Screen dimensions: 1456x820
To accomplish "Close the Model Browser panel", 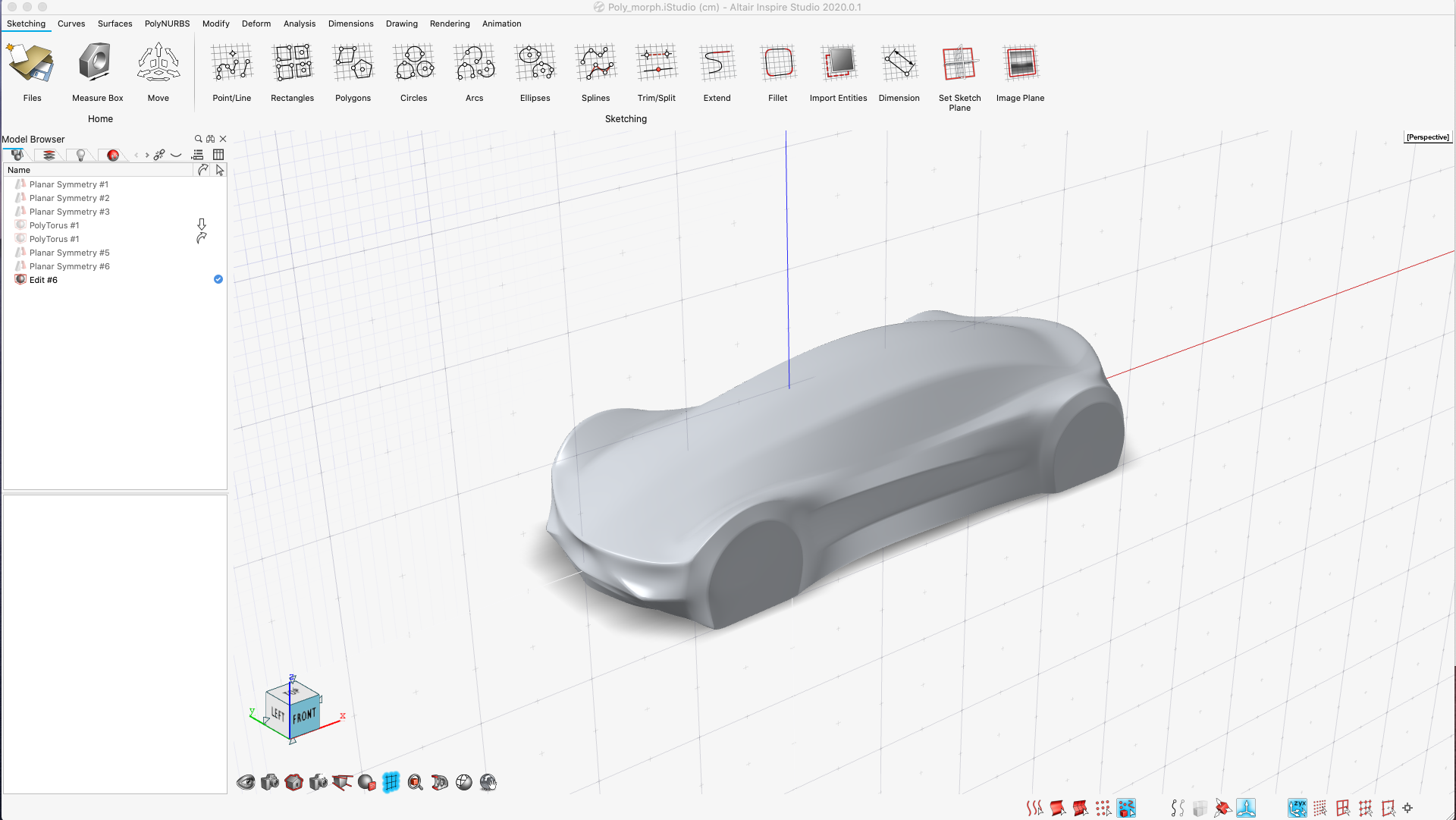I will click(x=223, y=139).
